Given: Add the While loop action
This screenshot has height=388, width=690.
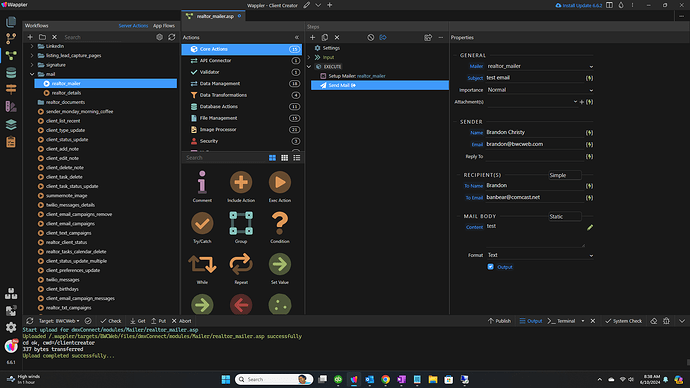Looking at the screenshot, I should pyautogui.click(x=202, y=264).
